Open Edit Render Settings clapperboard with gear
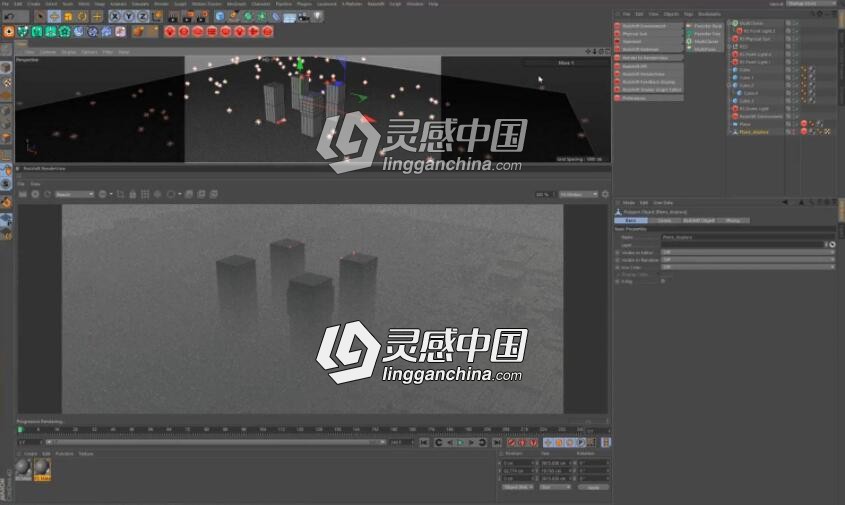 pyautogui.click(x=201, y=18)
